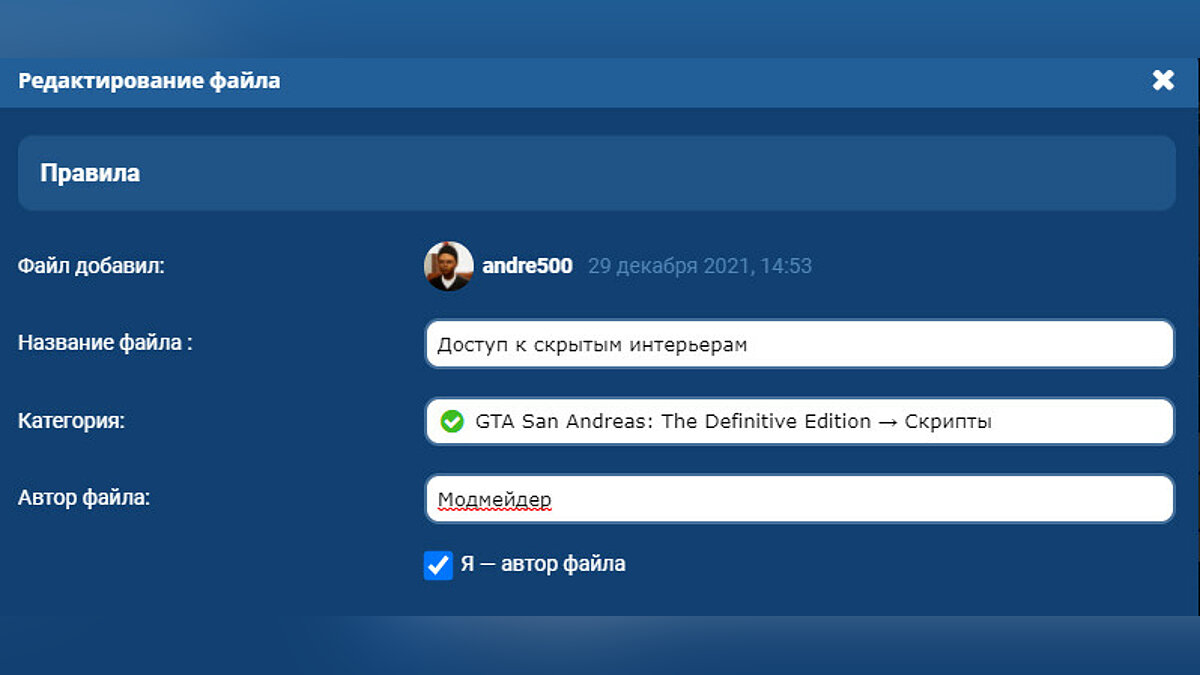Close the Редактирование файла dialog

click(x=1162, y=81)
